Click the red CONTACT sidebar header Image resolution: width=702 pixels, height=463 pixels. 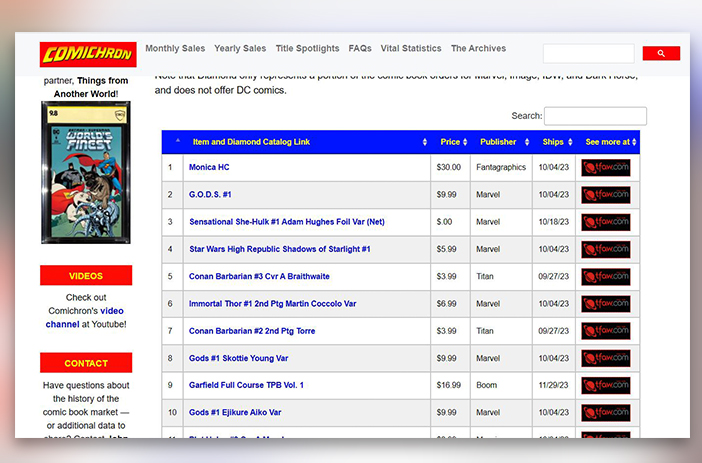(x=86, y=363)
